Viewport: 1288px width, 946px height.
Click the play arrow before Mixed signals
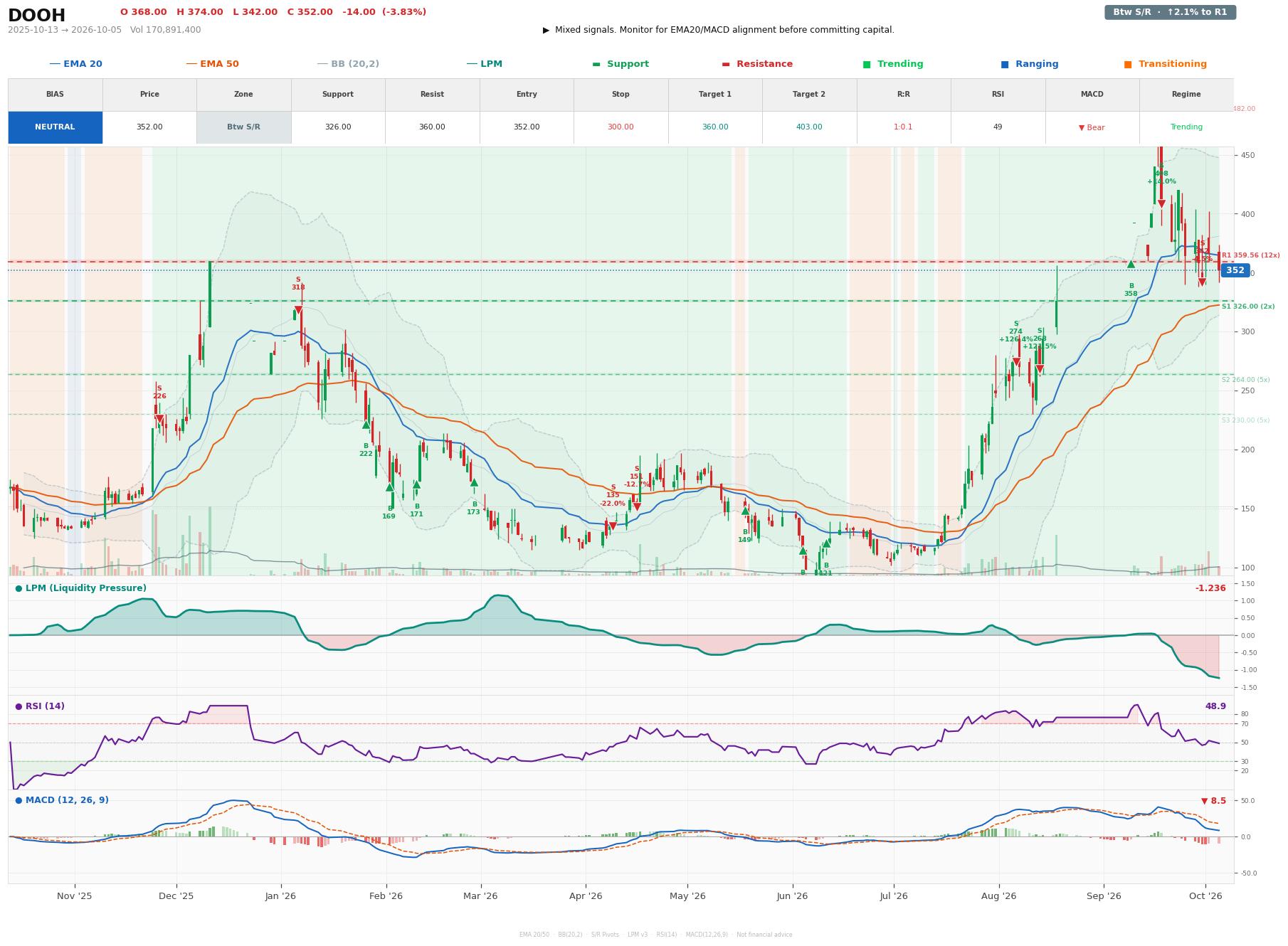coord(546,30)
